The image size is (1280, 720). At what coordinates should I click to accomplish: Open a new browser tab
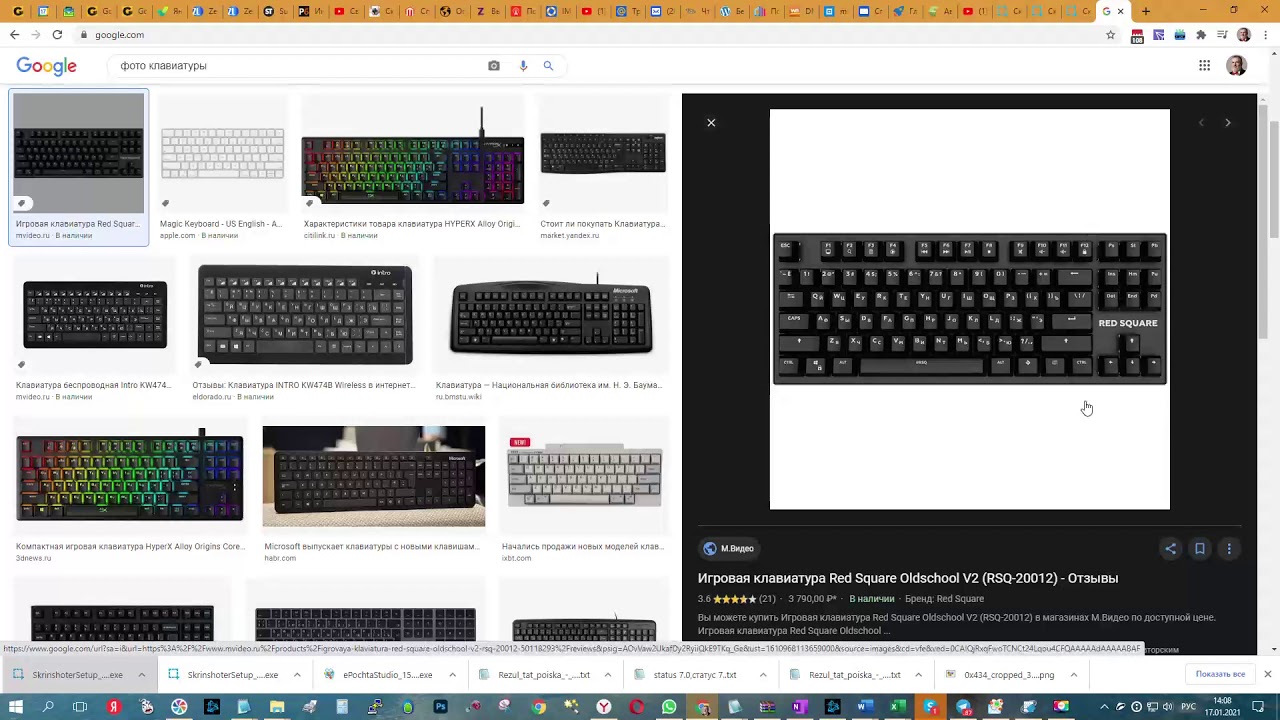pos(1146,11)
